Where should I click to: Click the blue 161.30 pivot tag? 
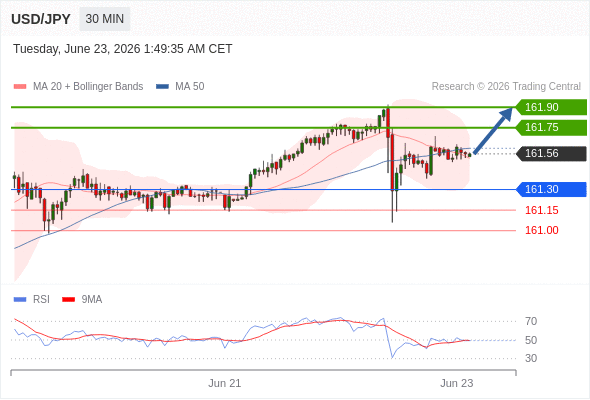tap(551, 189)
